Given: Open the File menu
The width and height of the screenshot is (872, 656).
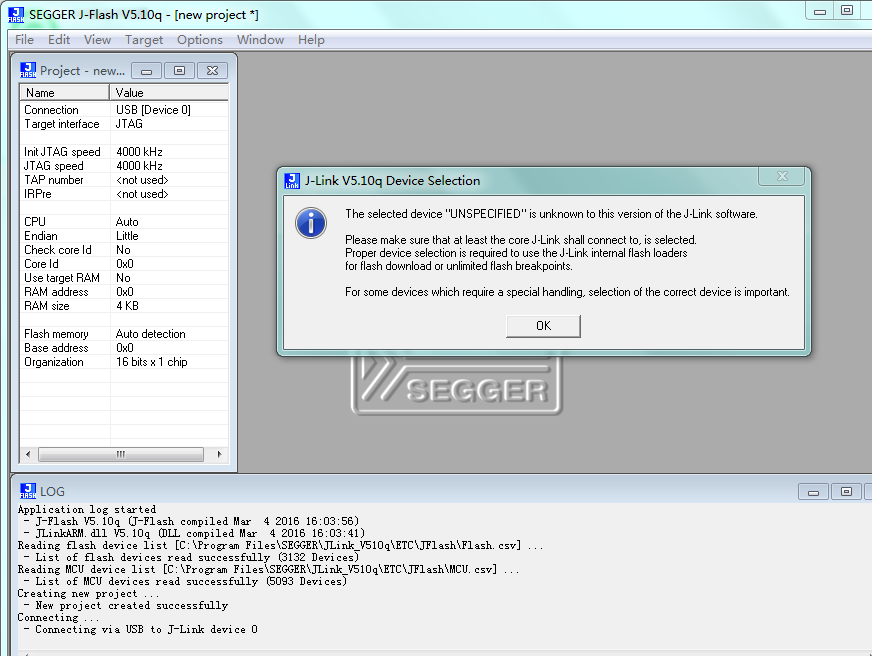Looking at the screenshot, I should click(24, 40).
